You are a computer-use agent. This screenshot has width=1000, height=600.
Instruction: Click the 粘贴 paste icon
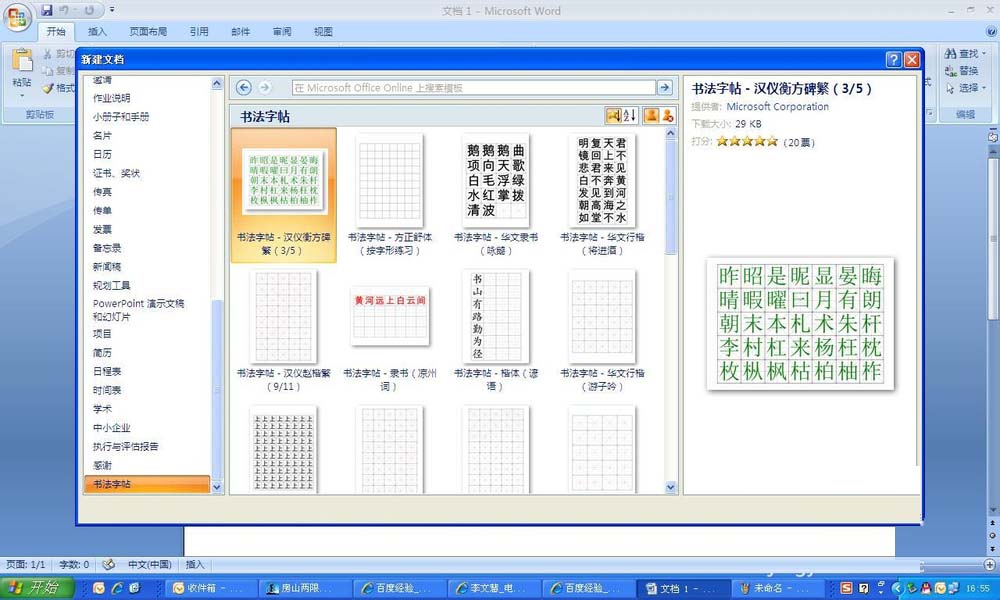click(22, 61)
